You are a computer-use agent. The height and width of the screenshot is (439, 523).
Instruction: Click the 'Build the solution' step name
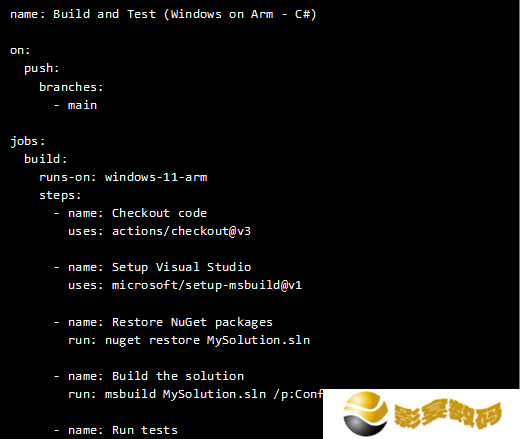[178, 376]
